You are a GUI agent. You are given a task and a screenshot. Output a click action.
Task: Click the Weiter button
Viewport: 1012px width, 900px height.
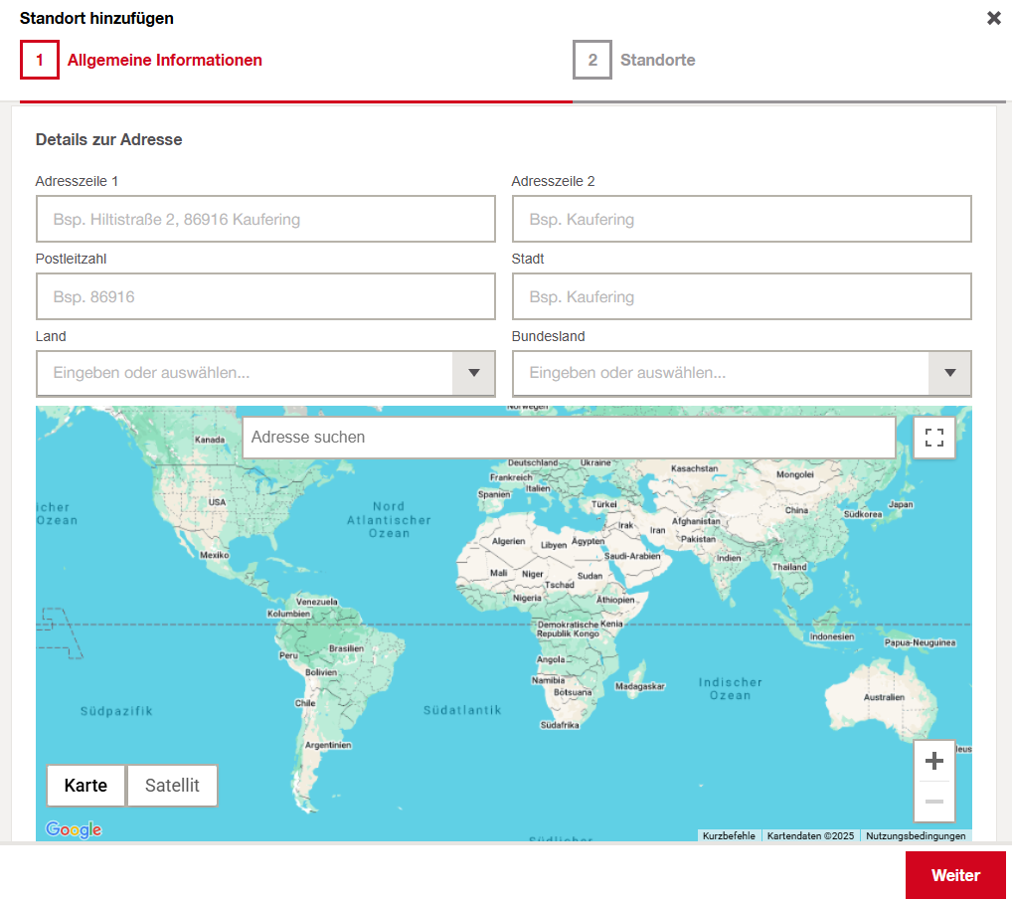955,875
